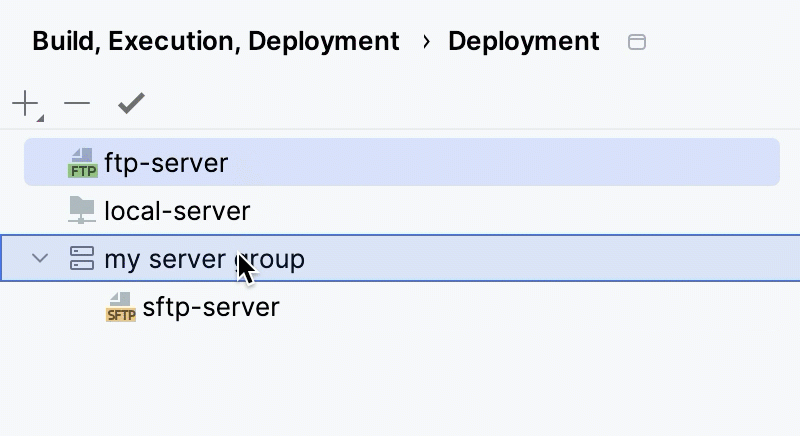Viewport: 800px width, 436px height.
Task: Collapse the my server group node
Action: (x=40, y=259)
